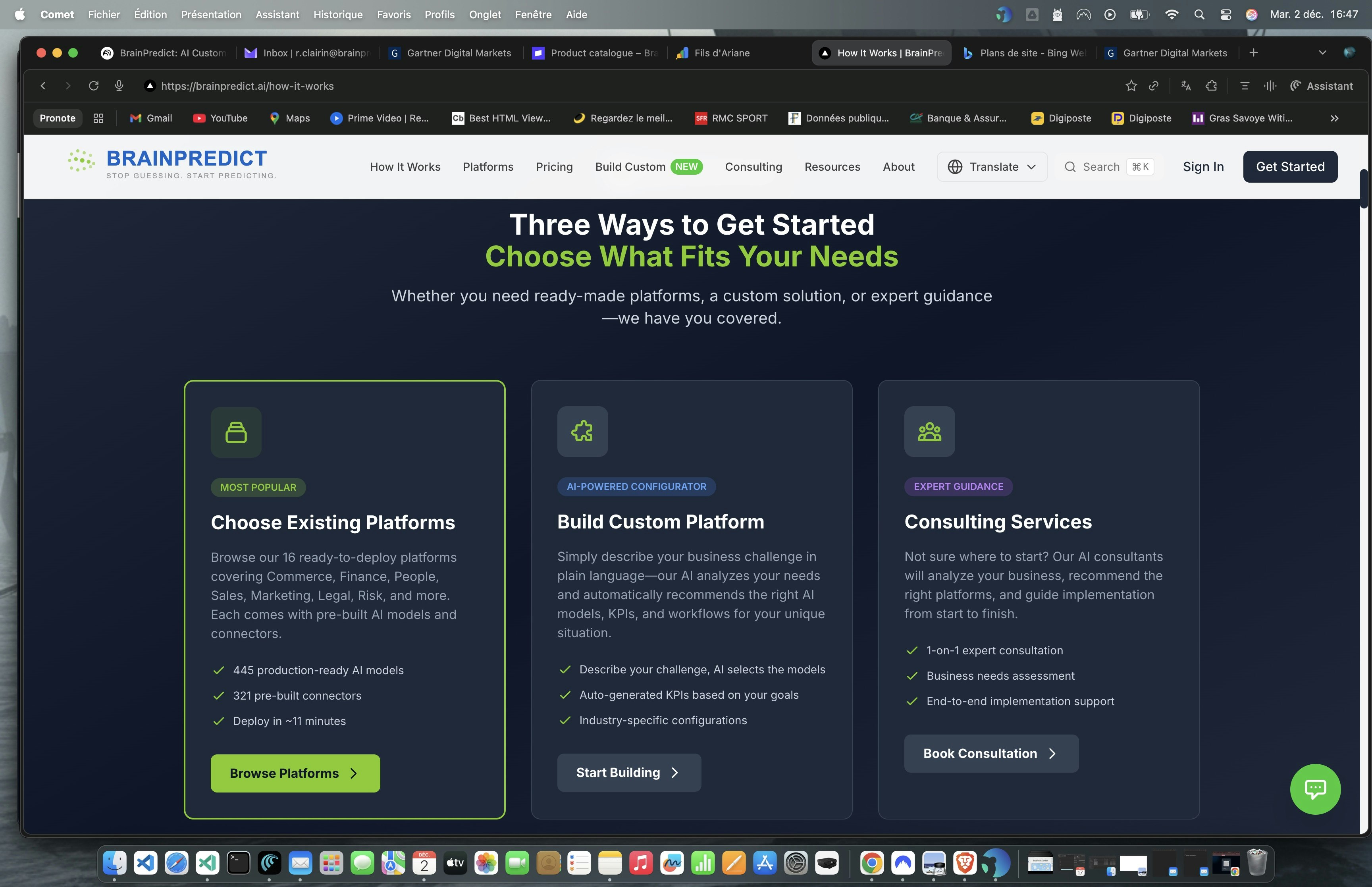Click the reload page icon
This screenshot has height=887, width=1372.
point(93,86)
